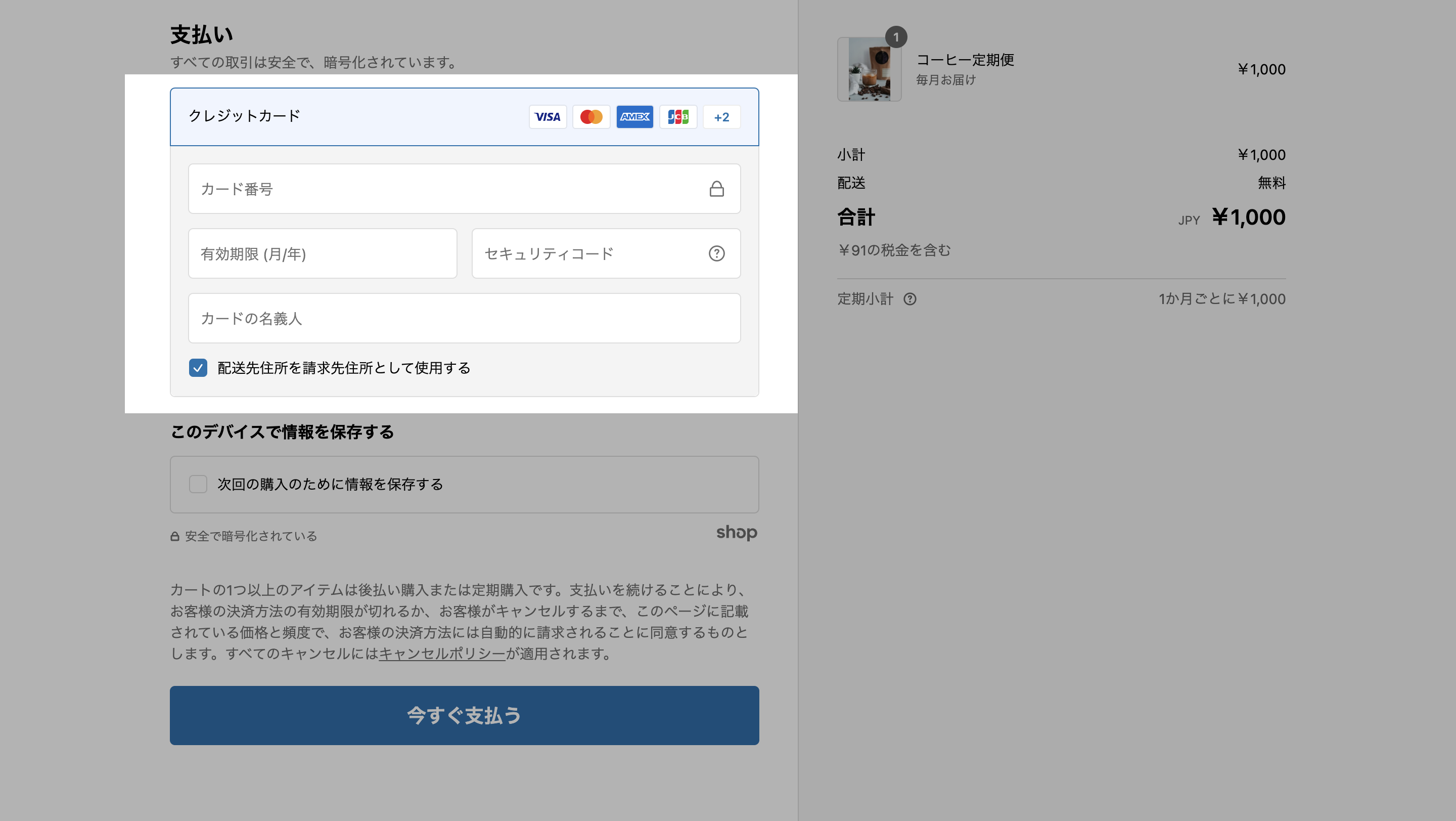
Task: Focus the 有効期限 (月/年) field
Action: (322, 254)
